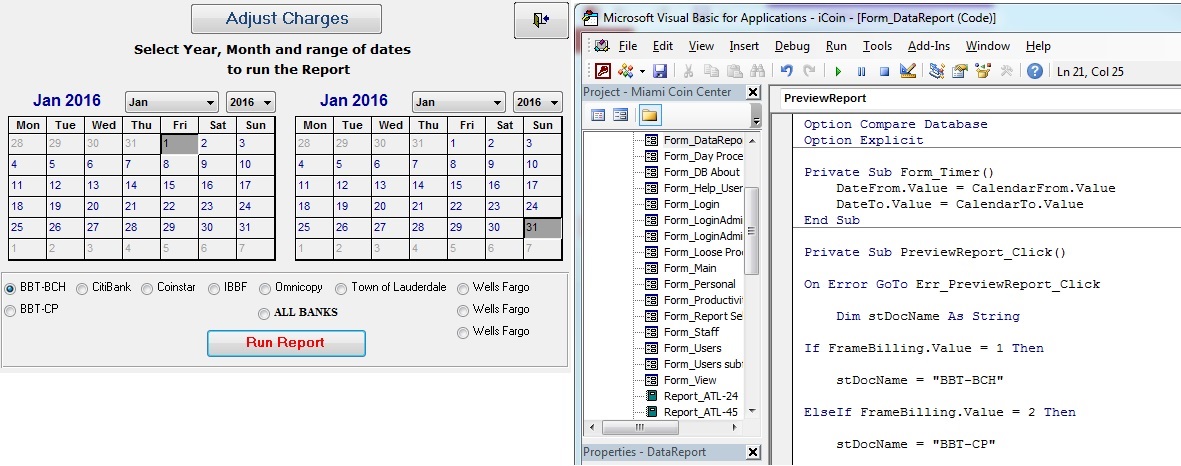Click the Reset stop square icon
This screenshot has height=466, width=1181.
coord(884,71)
